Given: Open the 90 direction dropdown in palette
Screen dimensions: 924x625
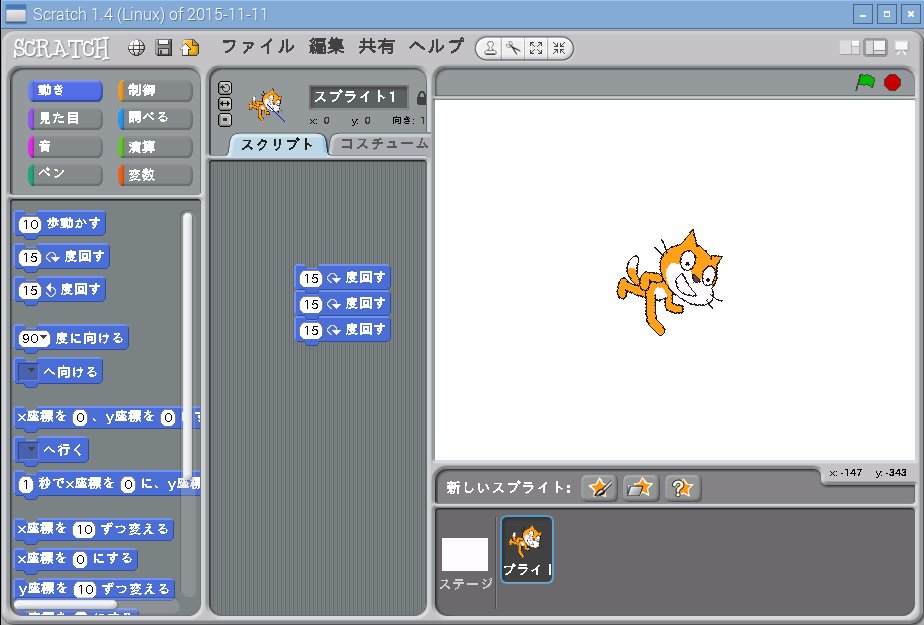Looking at the screenshot, I should pyautogui.click(x=44, y=338).
